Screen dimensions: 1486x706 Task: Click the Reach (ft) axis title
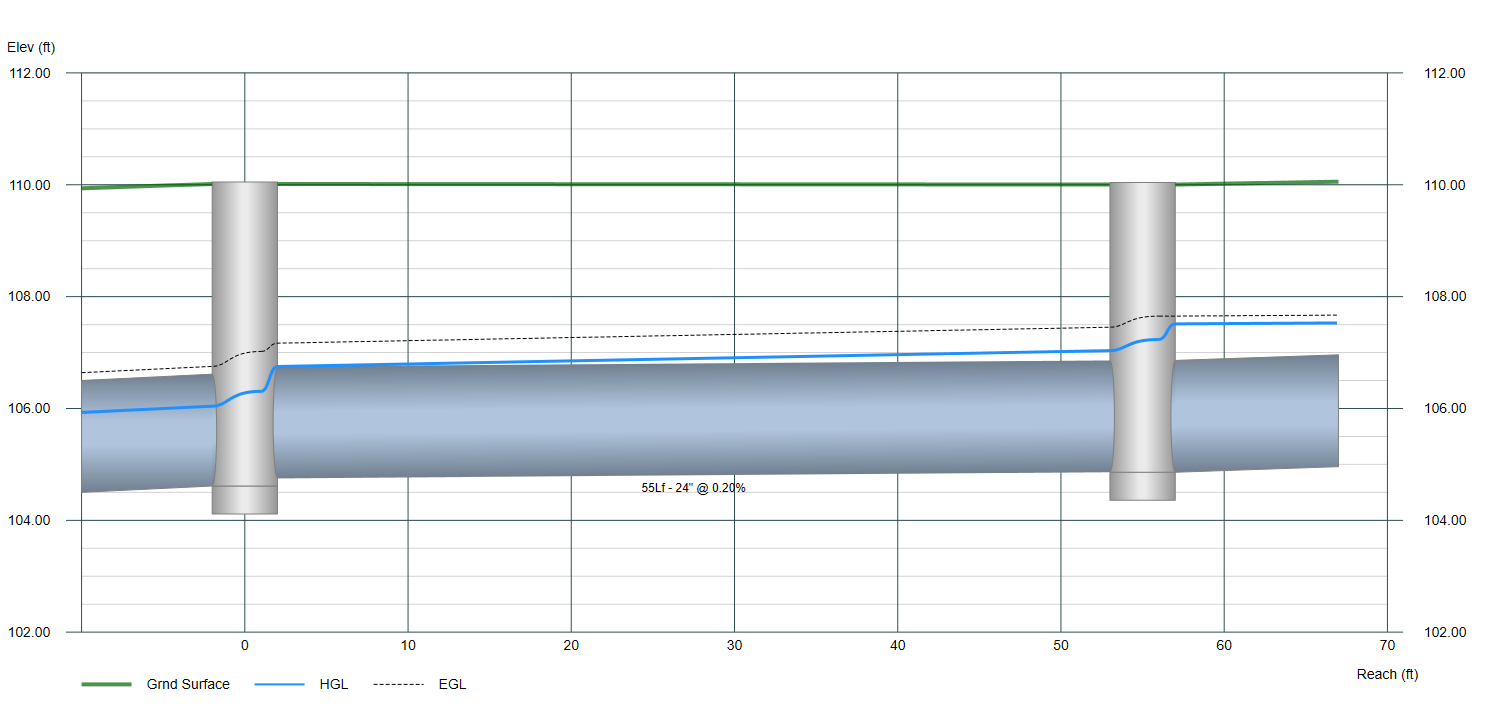(x=1387, y=674)
